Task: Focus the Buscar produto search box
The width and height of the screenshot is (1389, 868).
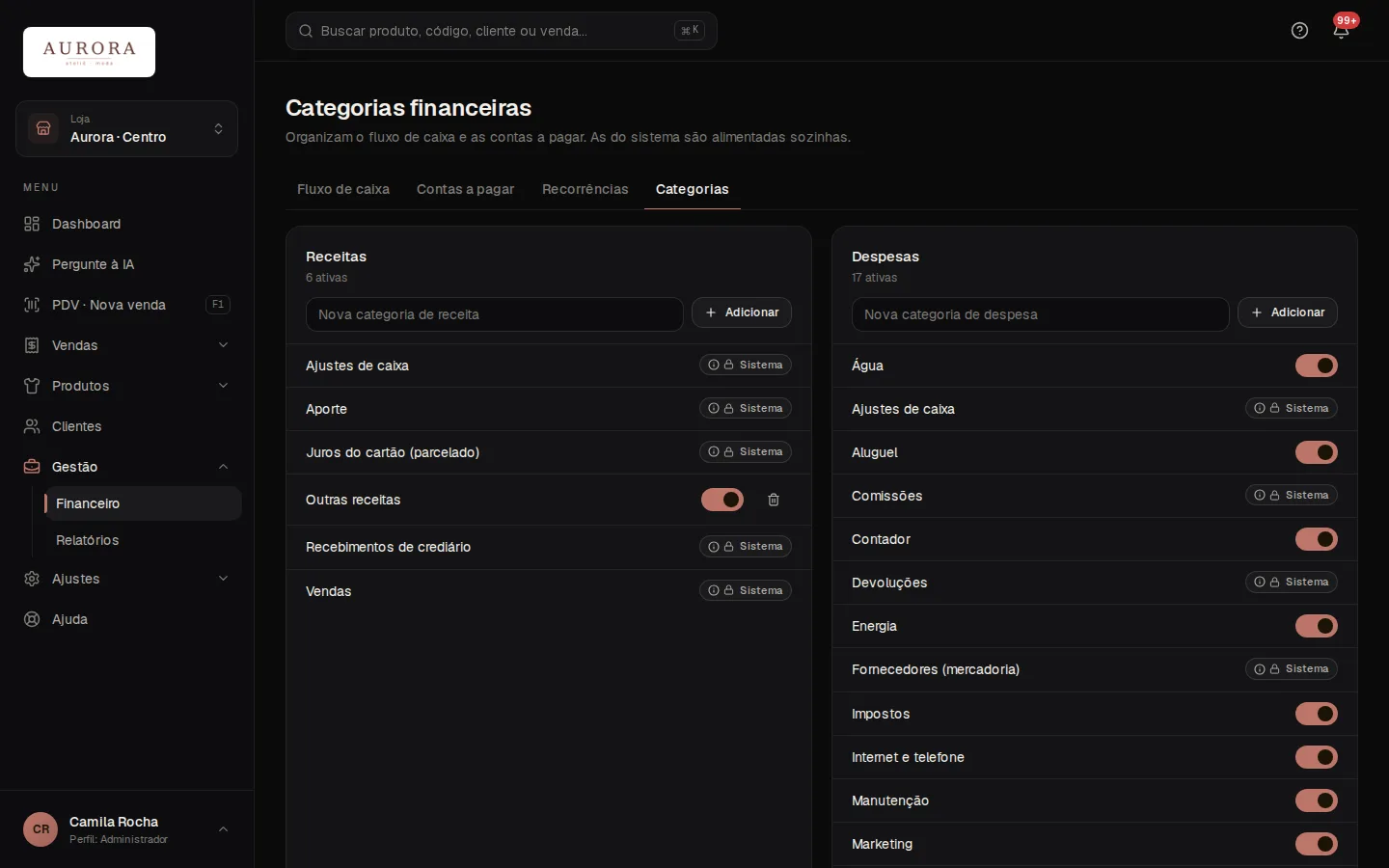Action: (501, 31)
